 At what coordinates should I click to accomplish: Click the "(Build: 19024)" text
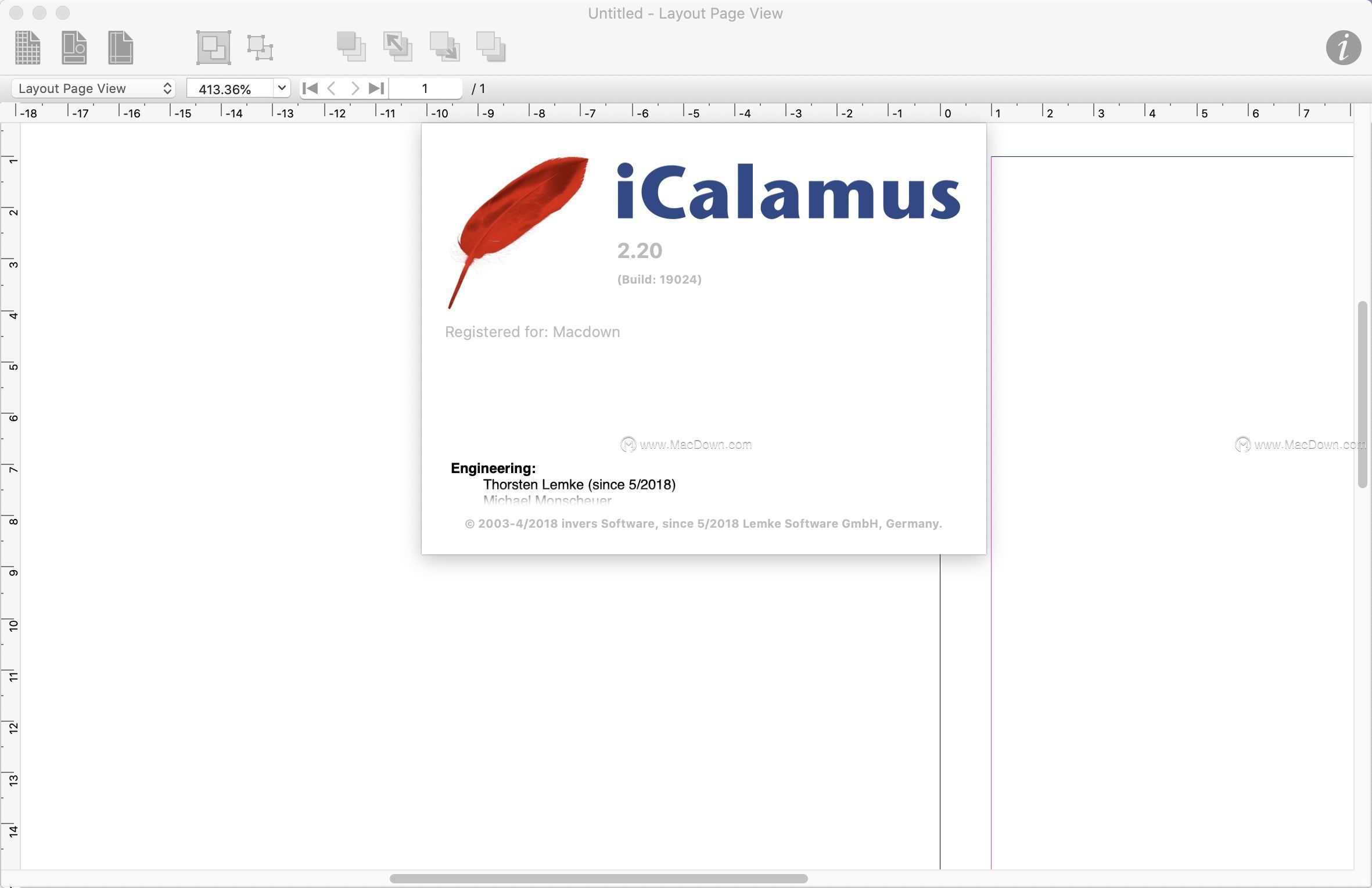click(x=659, y=280)
